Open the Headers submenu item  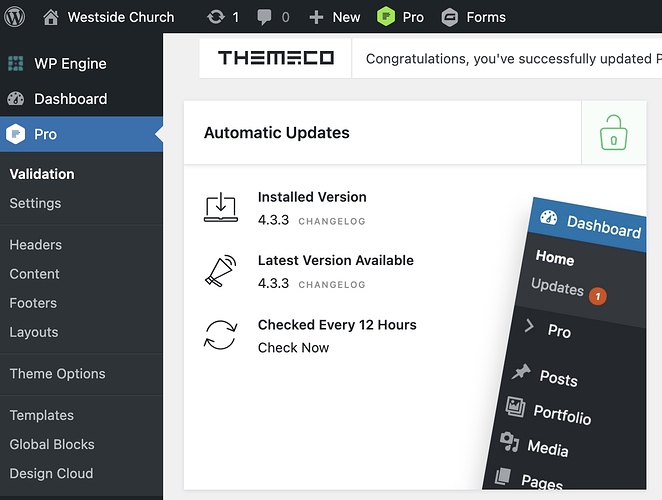click(x=35, y=245)
